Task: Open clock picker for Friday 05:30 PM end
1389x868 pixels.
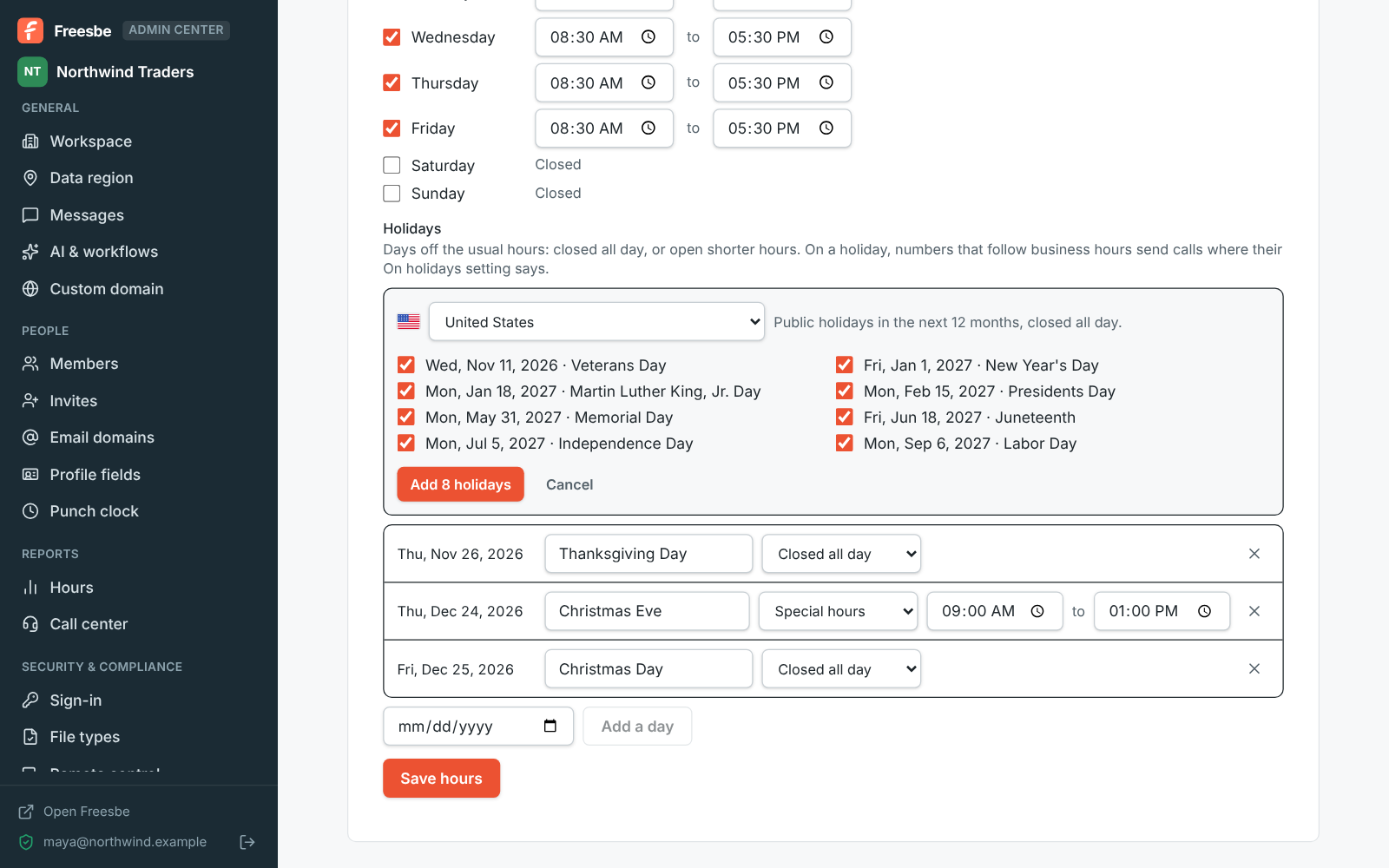Action: tap(826, 128)
